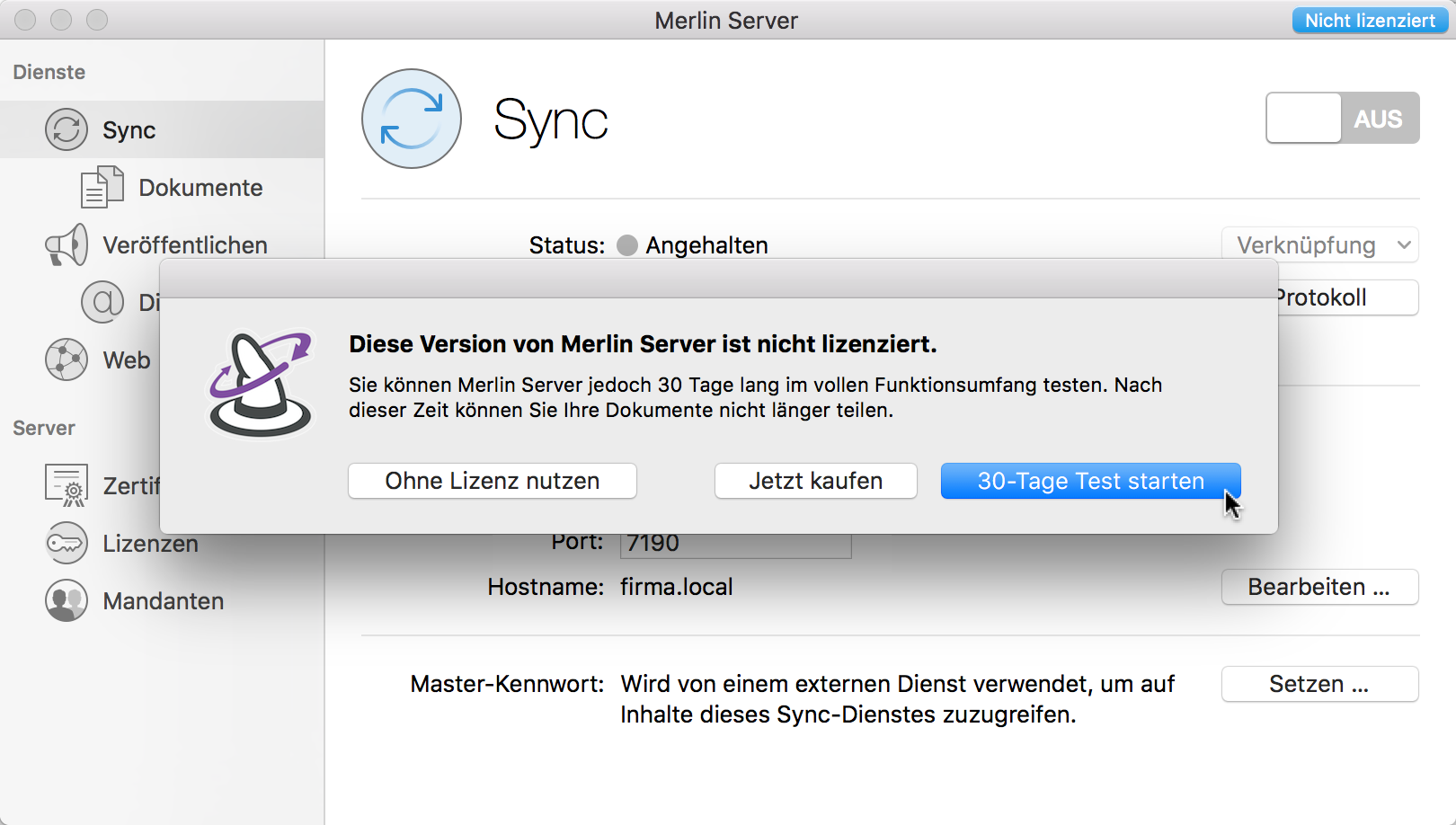Select the Sync service icon in sidebar
Screen dimensions: 1456x825
coord(67,129)
